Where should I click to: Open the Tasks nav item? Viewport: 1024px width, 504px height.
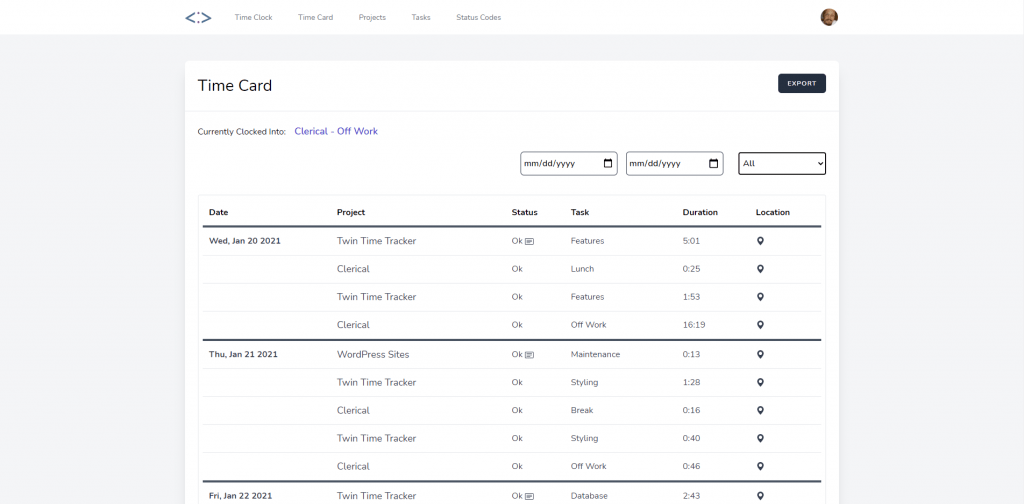coord(421,18)
